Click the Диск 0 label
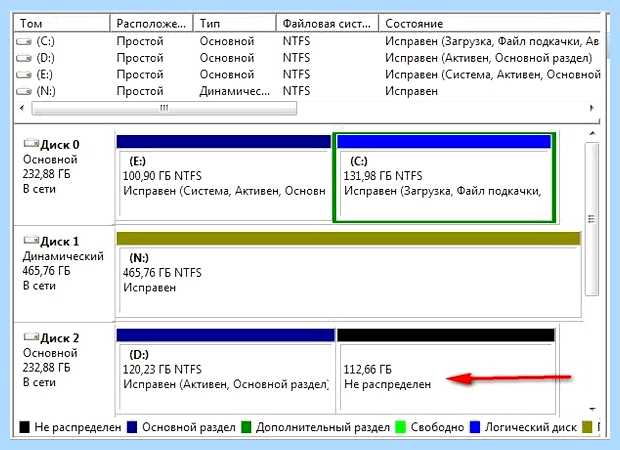 [60, 145]
